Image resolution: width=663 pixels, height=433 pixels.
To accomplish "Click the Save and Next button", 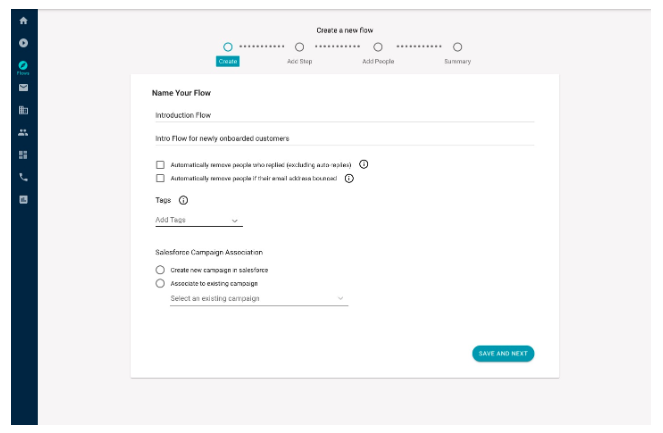I will click(503, 353).
